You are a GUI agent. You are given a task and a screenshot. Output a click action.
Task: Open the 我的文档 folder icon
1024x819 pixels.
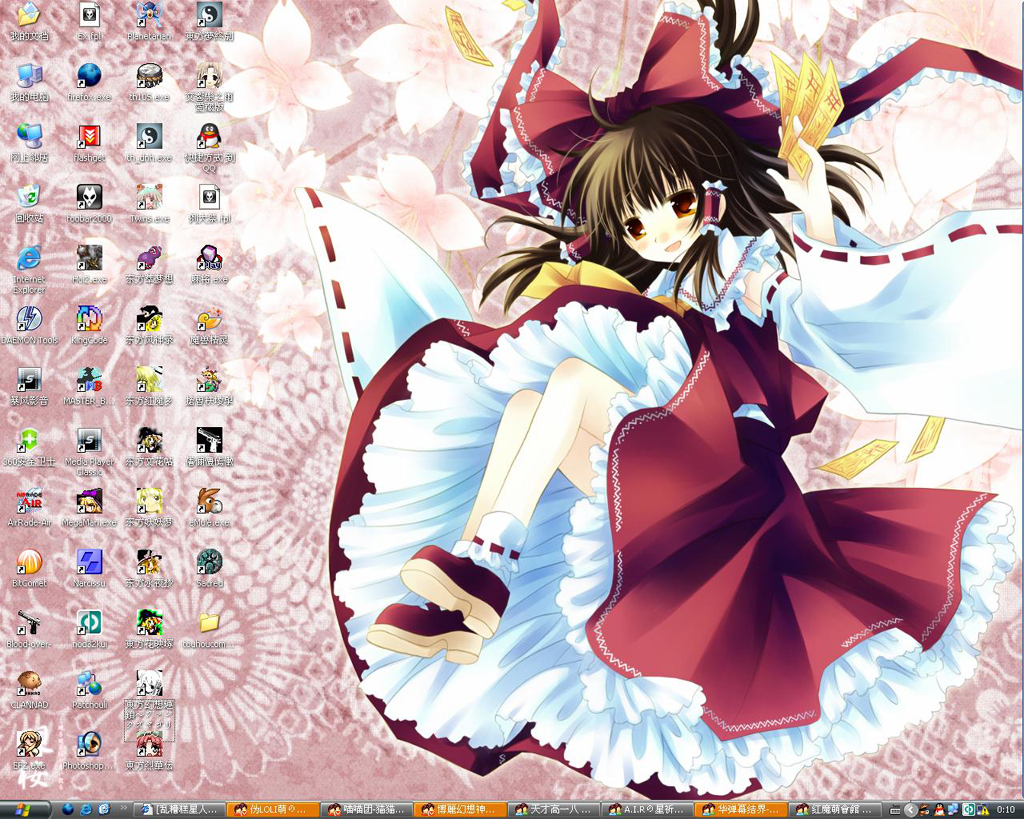coord(29,22)
